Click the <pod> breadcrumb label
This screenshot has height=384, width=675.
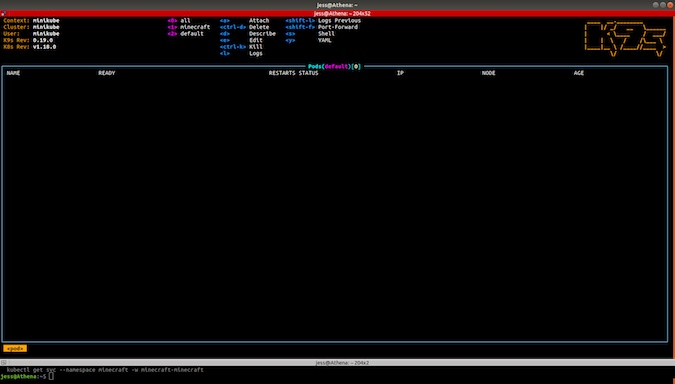[15, 348]
